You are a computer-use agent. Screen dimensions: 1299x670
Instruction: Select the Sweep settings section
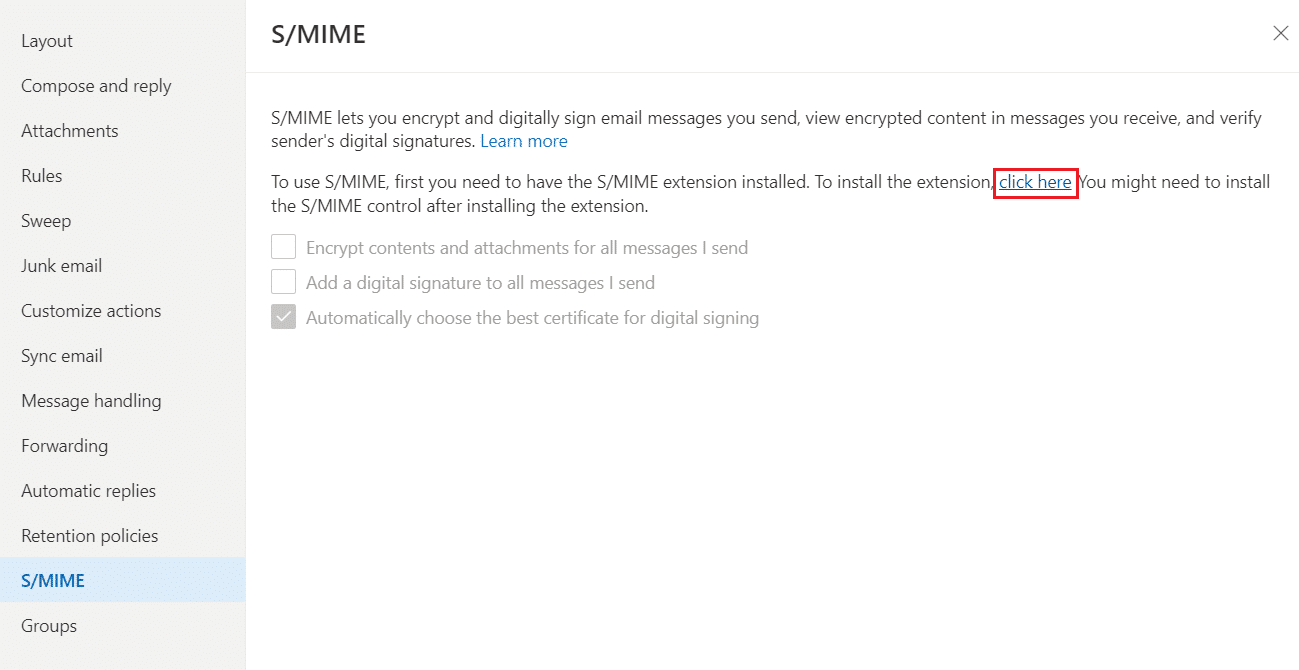pos(45,220)
